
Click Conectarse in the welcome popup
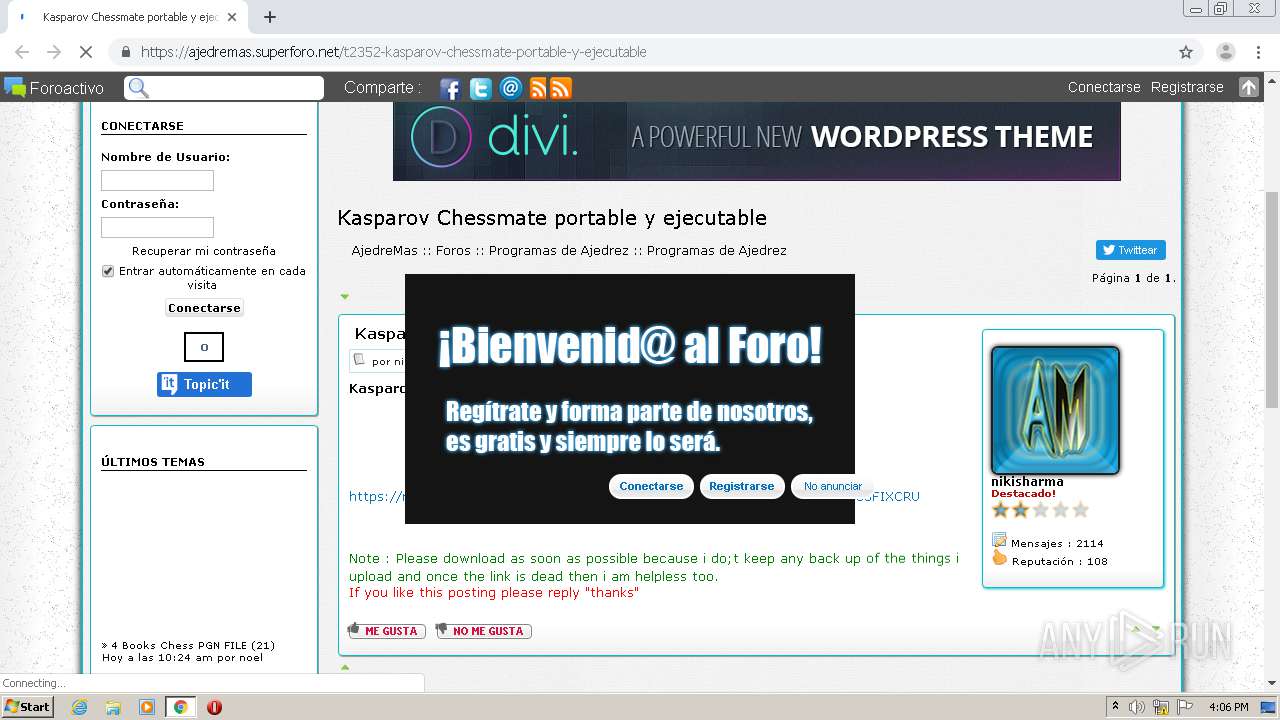tap(651, 486)
